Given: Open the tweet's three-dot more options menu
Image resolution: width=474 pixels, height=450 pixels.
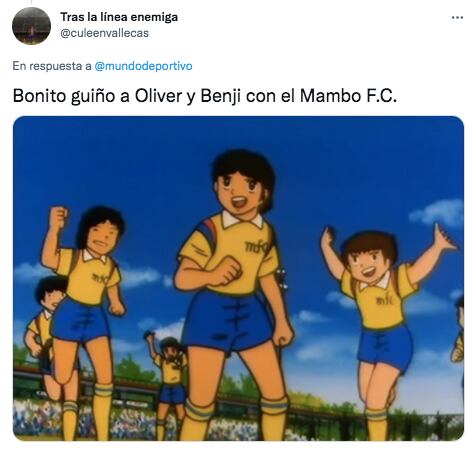Looking at the screenshot, I should [457, 17].
